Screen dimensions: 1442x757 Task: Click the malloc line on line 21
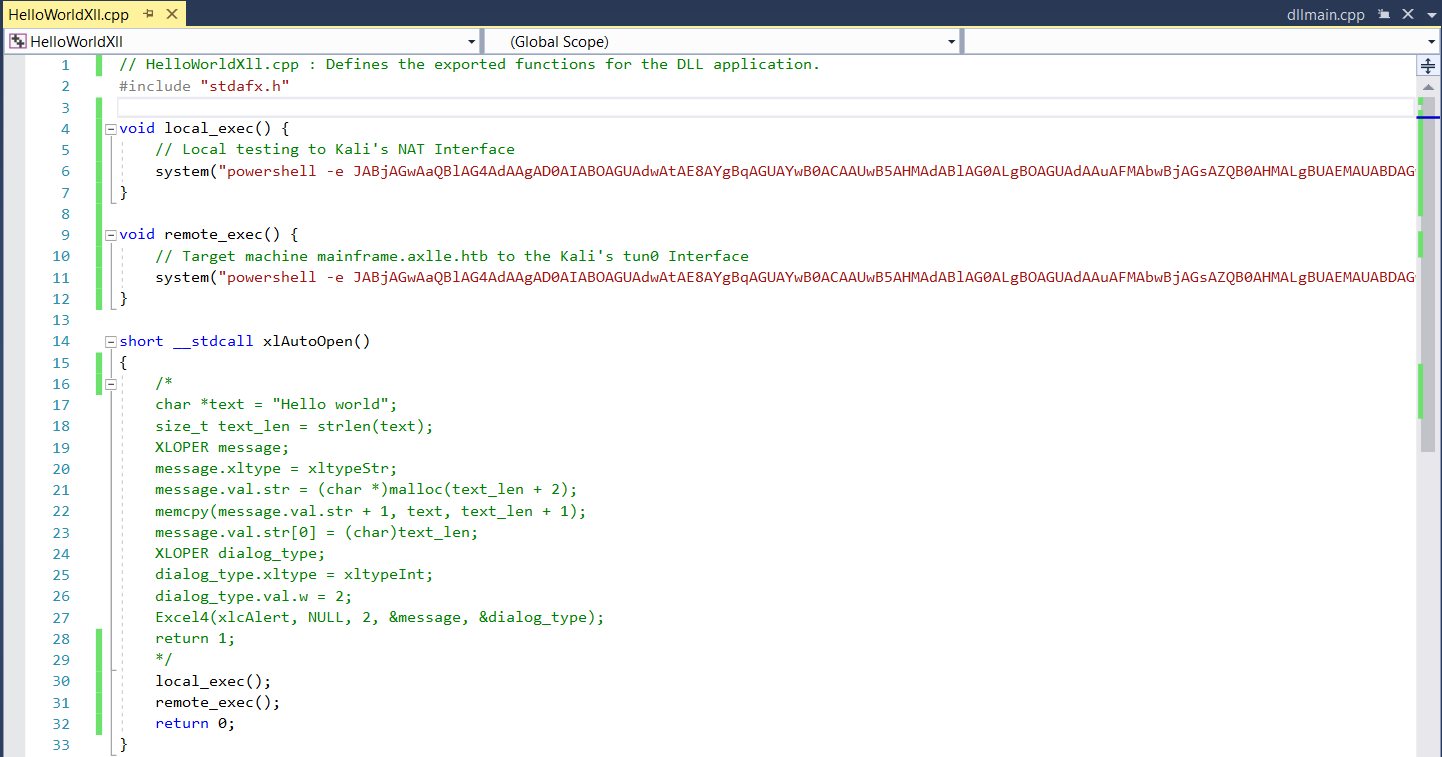366,490
